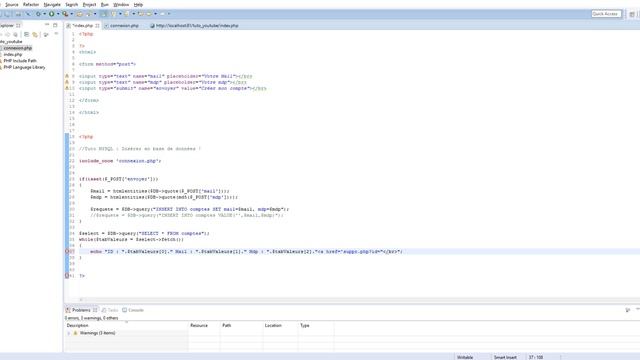
Task: Click the editor horizontal scrollbar
Action: tap(359, 300)
